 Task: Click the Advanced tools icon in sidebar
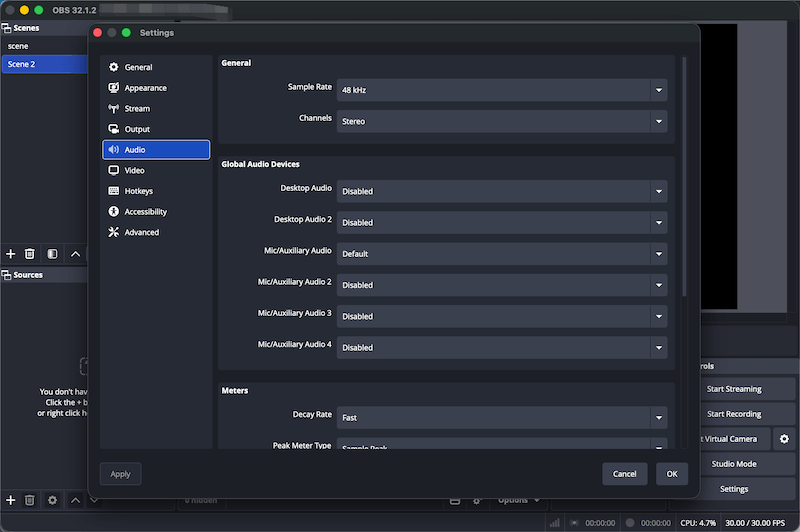pyautogui.click(x=114, y=232)
